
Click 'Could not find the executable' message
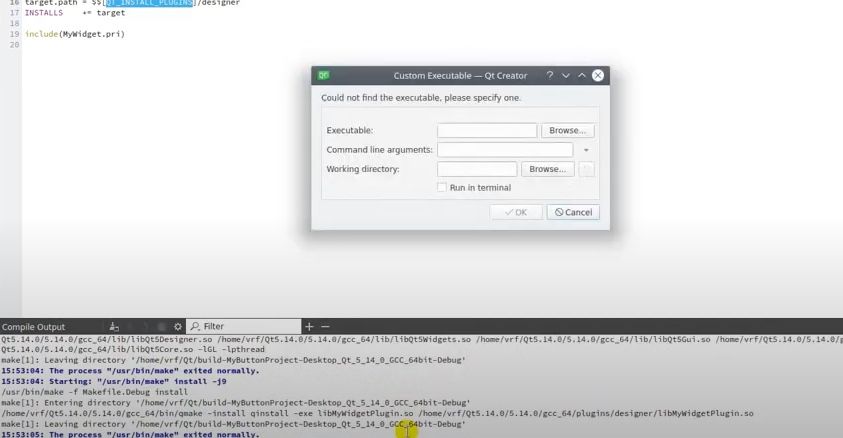tap(421, 98)
